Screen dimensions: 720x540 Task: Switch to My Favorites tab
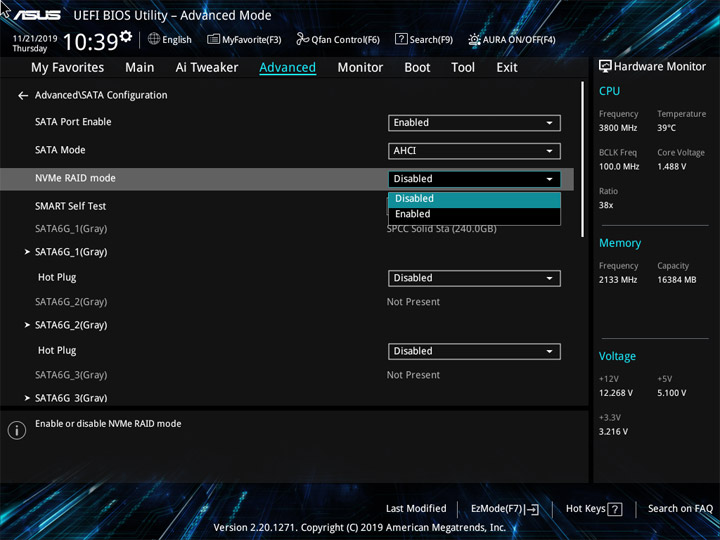[x=68, y=68]
